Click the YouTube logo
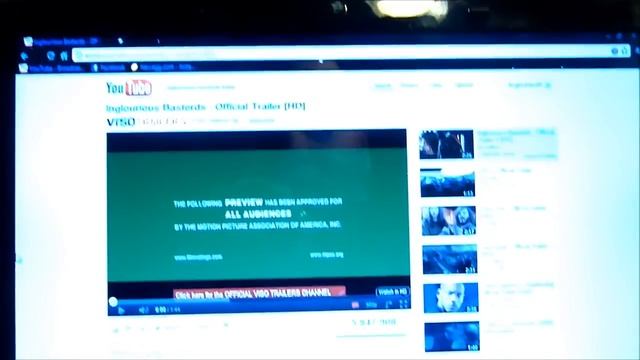640x360 pixels. coord(129,88)
